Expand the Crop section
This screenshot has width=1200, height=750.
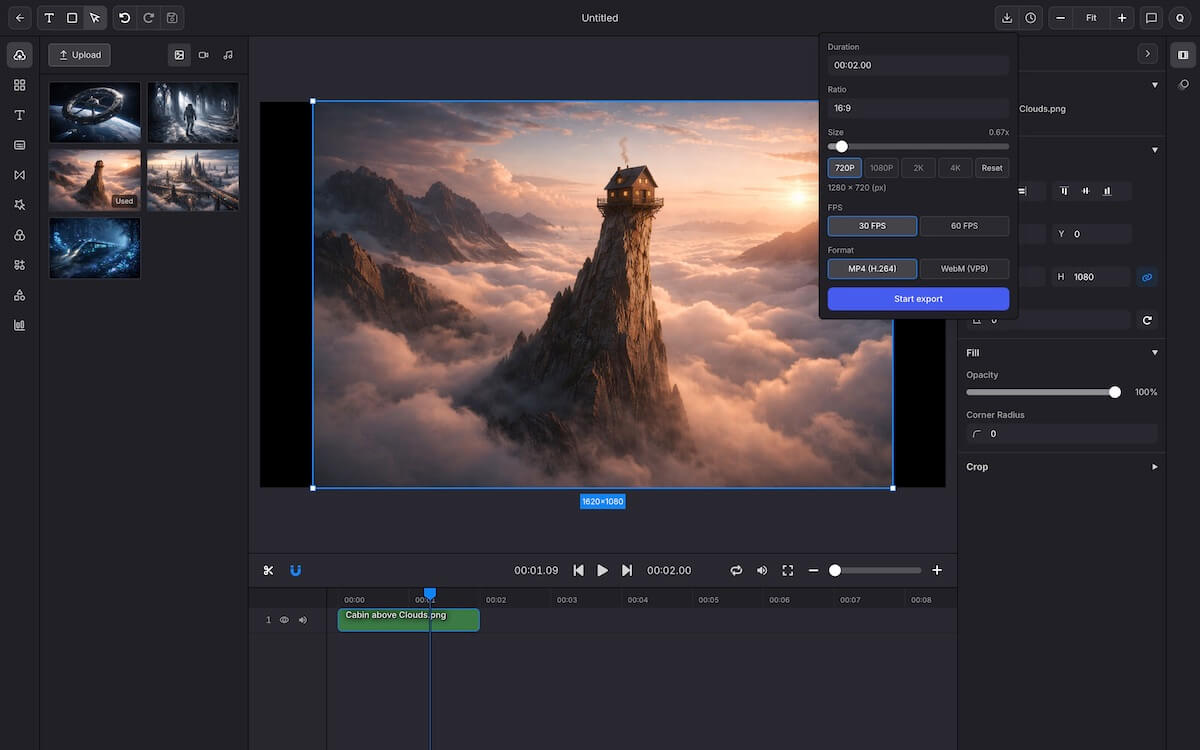(1155, 467)
